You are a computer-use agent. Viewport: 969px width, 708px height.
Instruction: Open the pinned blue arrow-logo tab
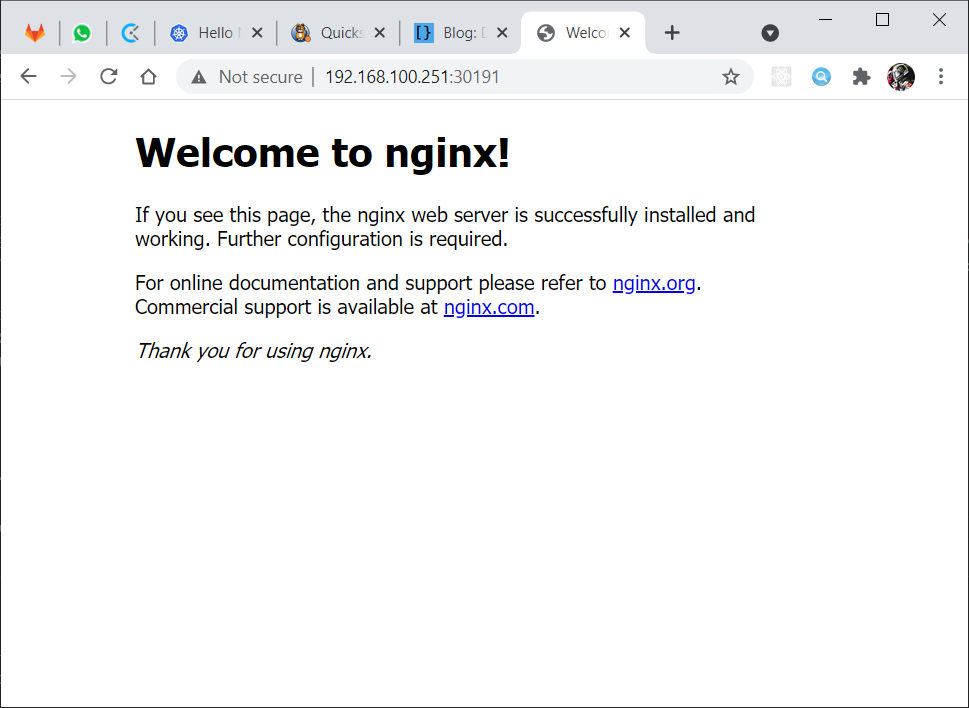tap(130, 33)
